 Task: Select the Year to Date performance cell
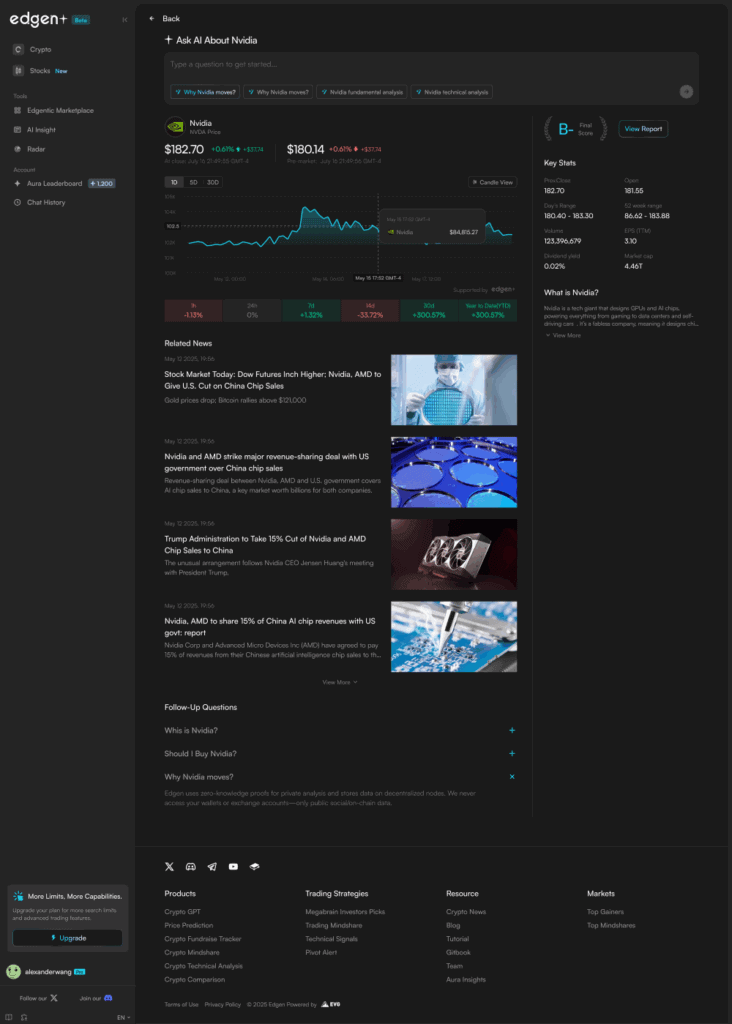point(488,310)
